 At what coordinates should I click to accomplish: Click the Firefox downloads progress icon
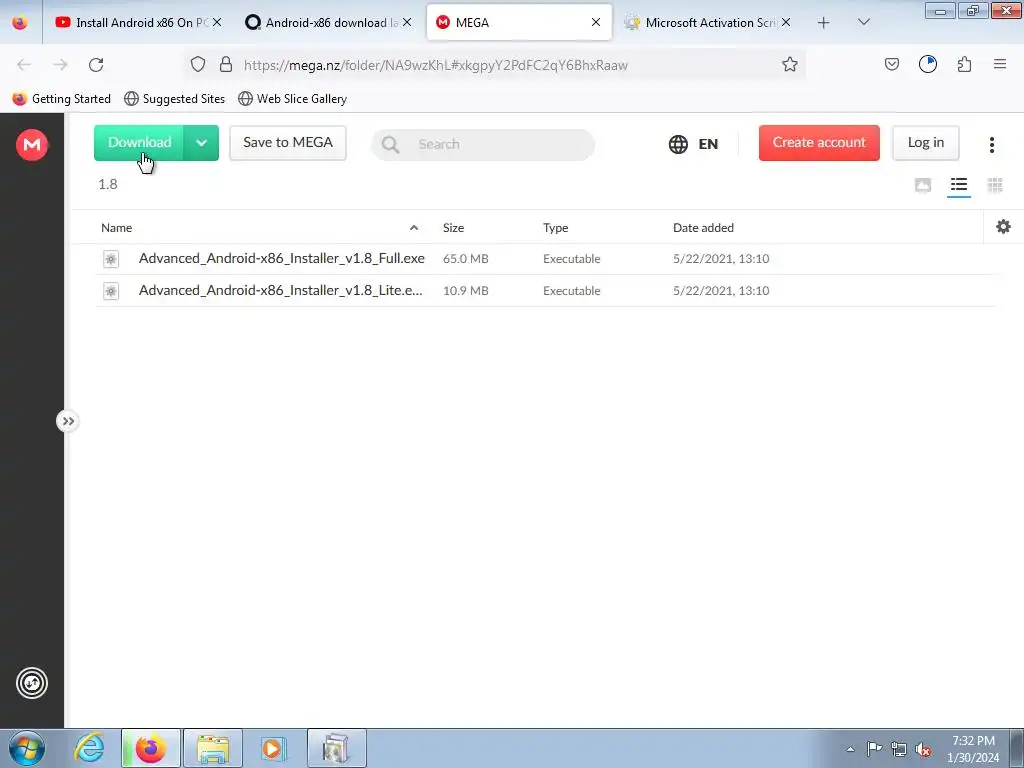pos(927,65)
